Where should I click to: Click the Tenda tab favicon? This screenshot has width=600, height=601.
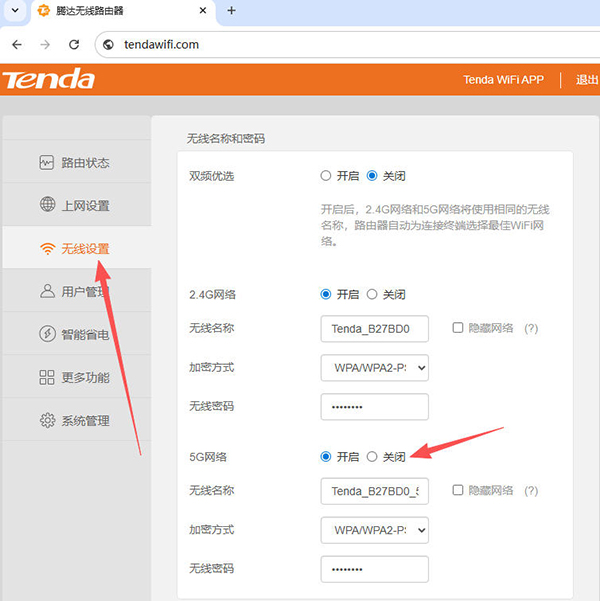(43, 10)
